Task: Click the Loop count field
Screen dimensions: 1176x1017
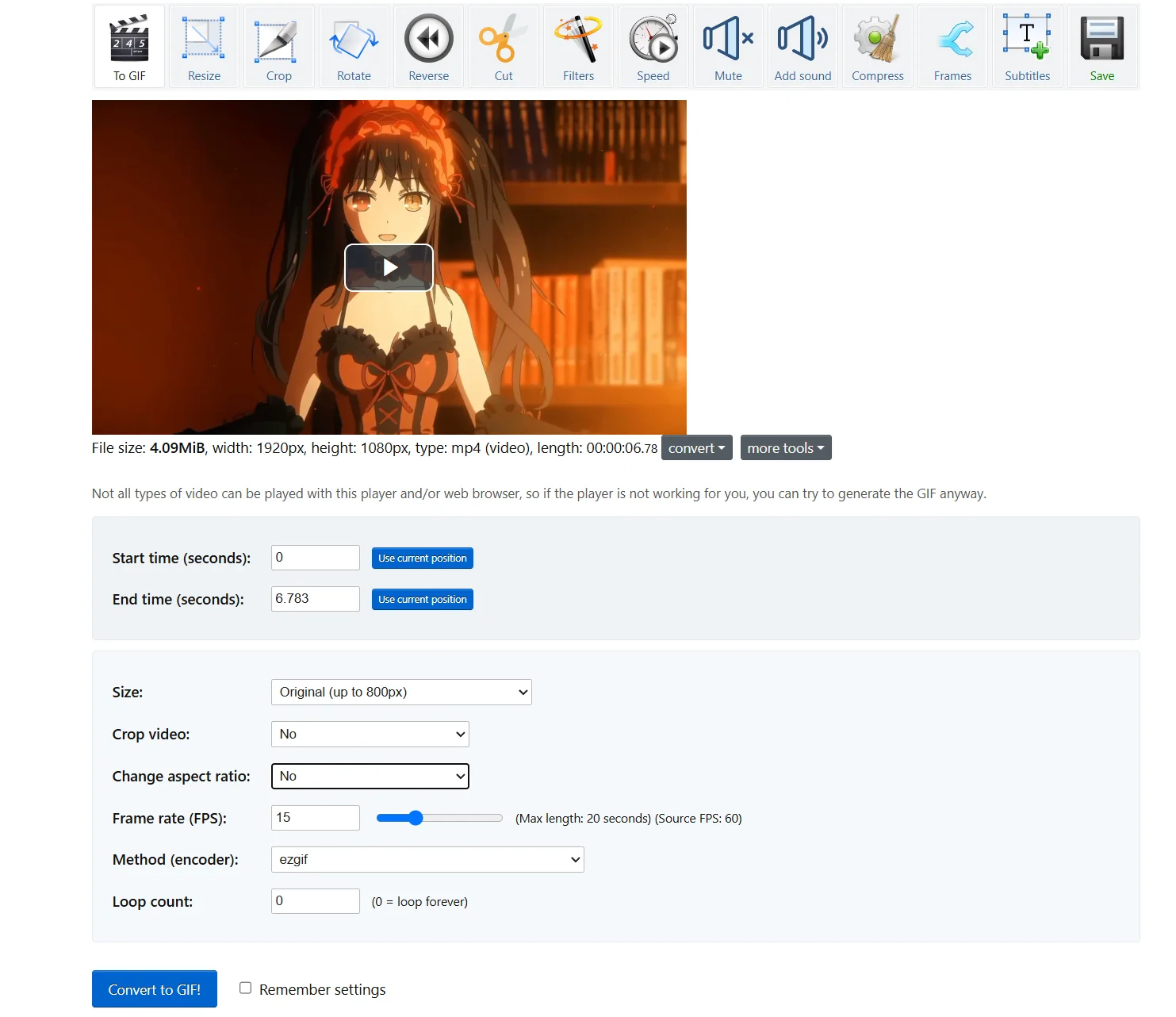Action: [x=316, y=901]
